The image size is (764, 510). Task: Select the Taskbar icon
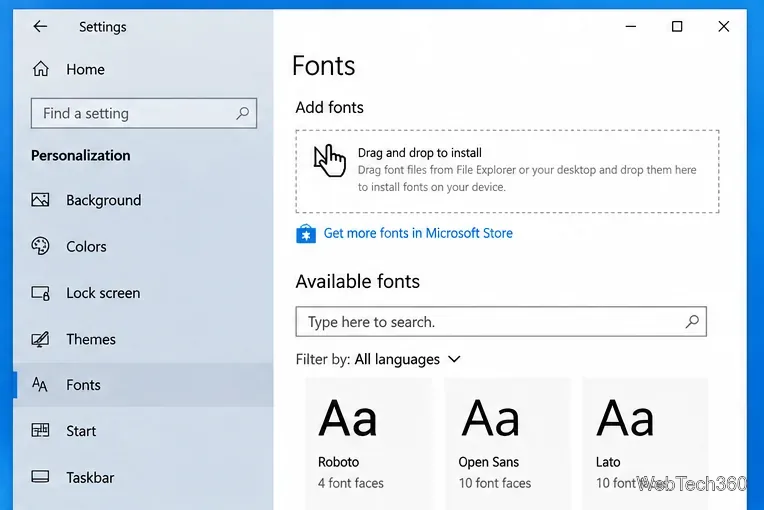tap(40, 476)
